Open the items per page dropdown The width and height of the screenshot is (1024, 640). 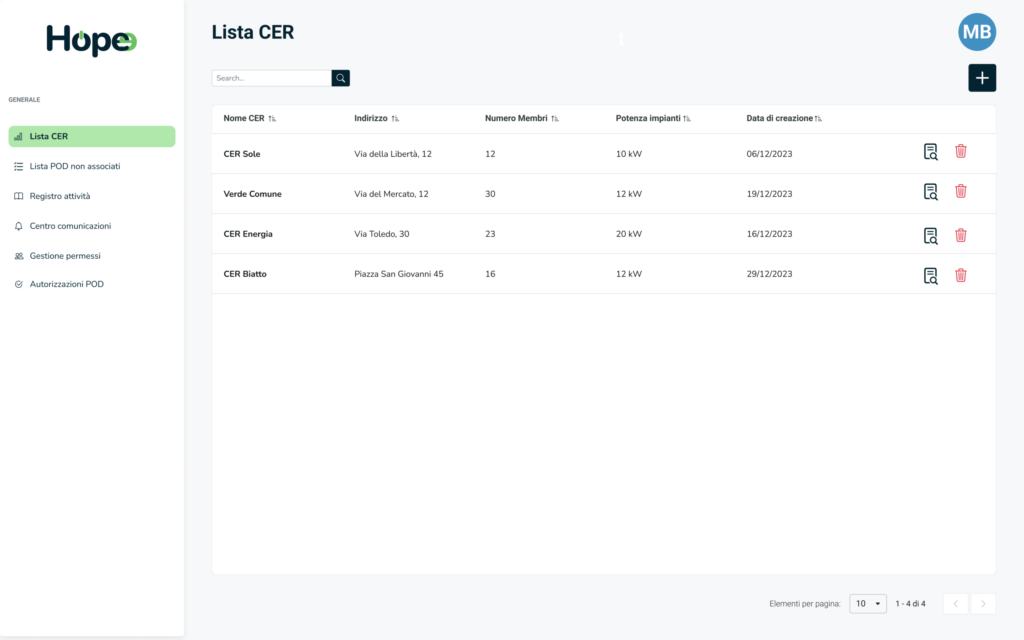[868, 604]
